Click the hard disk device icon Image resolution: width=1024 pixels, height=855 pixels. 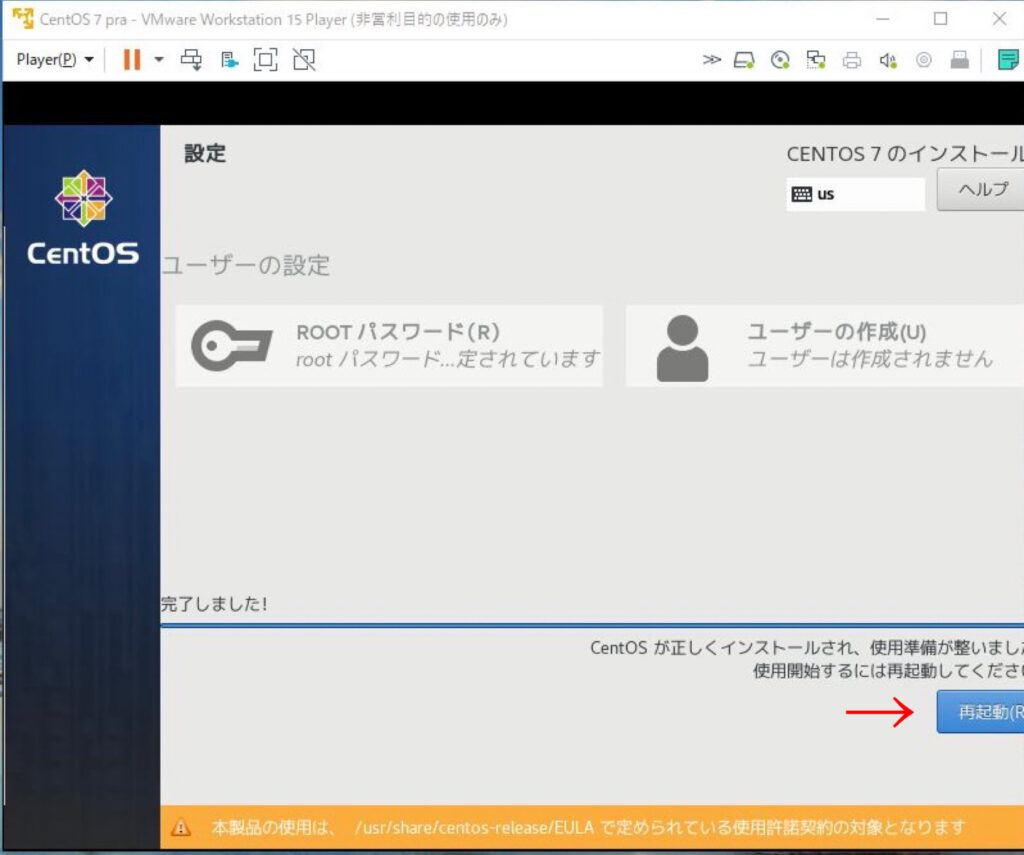click(x=744, y=60)
